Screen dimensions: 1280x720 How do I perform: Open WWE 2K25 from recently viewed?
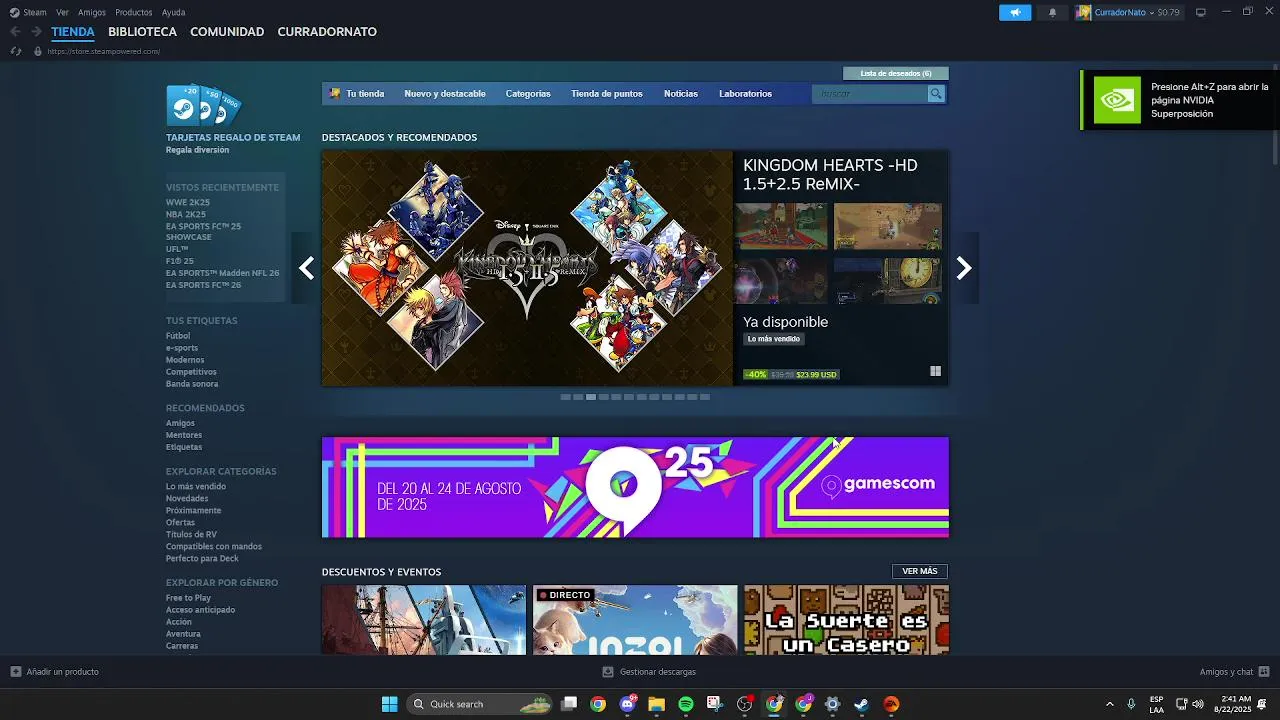coord(188,203)
